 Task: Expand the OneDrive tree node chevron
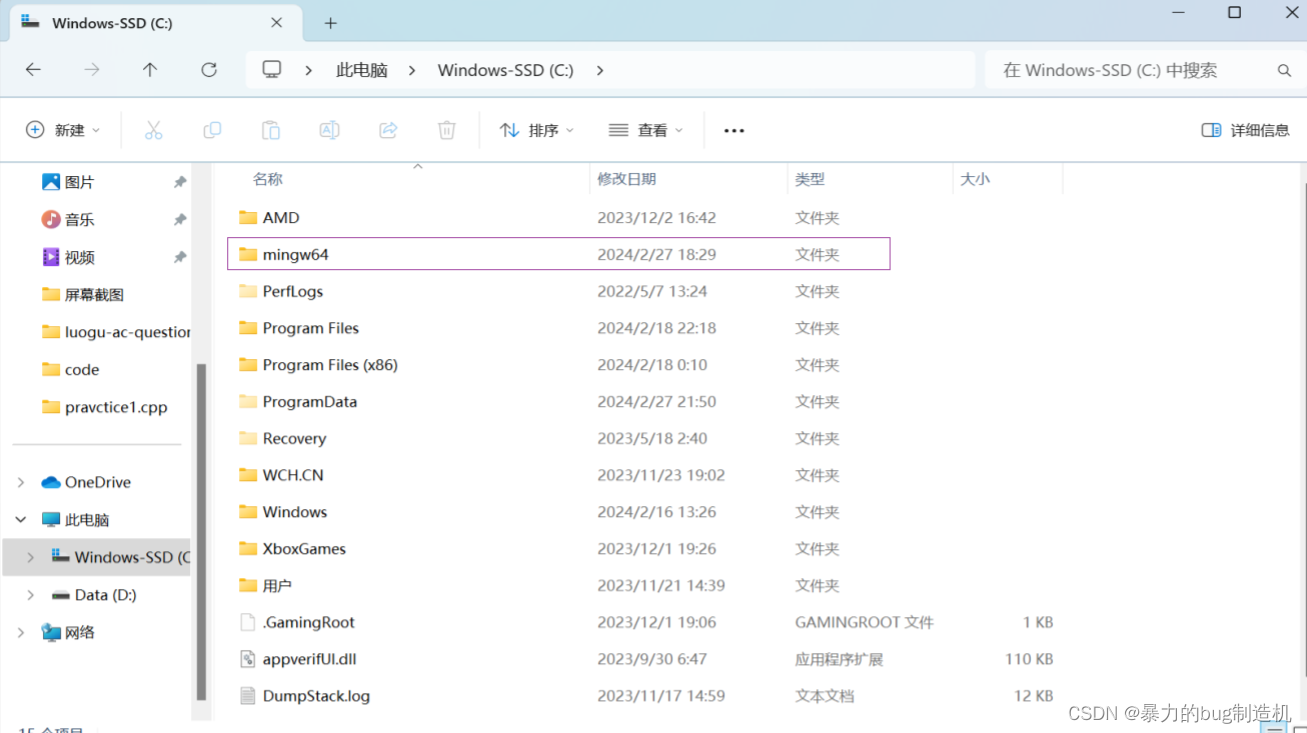point(21,482)
